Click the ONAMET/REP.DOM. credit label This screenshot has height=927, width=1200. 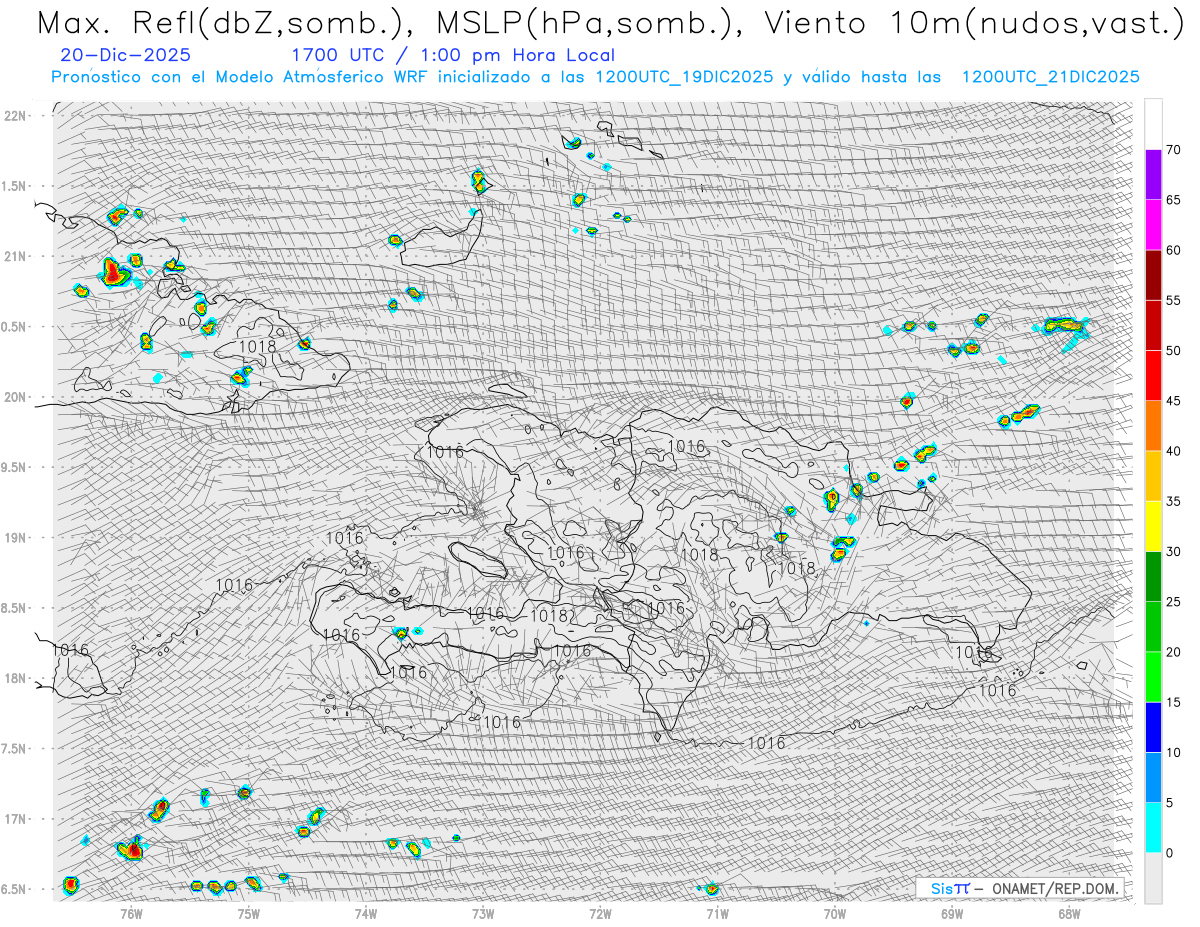(1055, 888)
